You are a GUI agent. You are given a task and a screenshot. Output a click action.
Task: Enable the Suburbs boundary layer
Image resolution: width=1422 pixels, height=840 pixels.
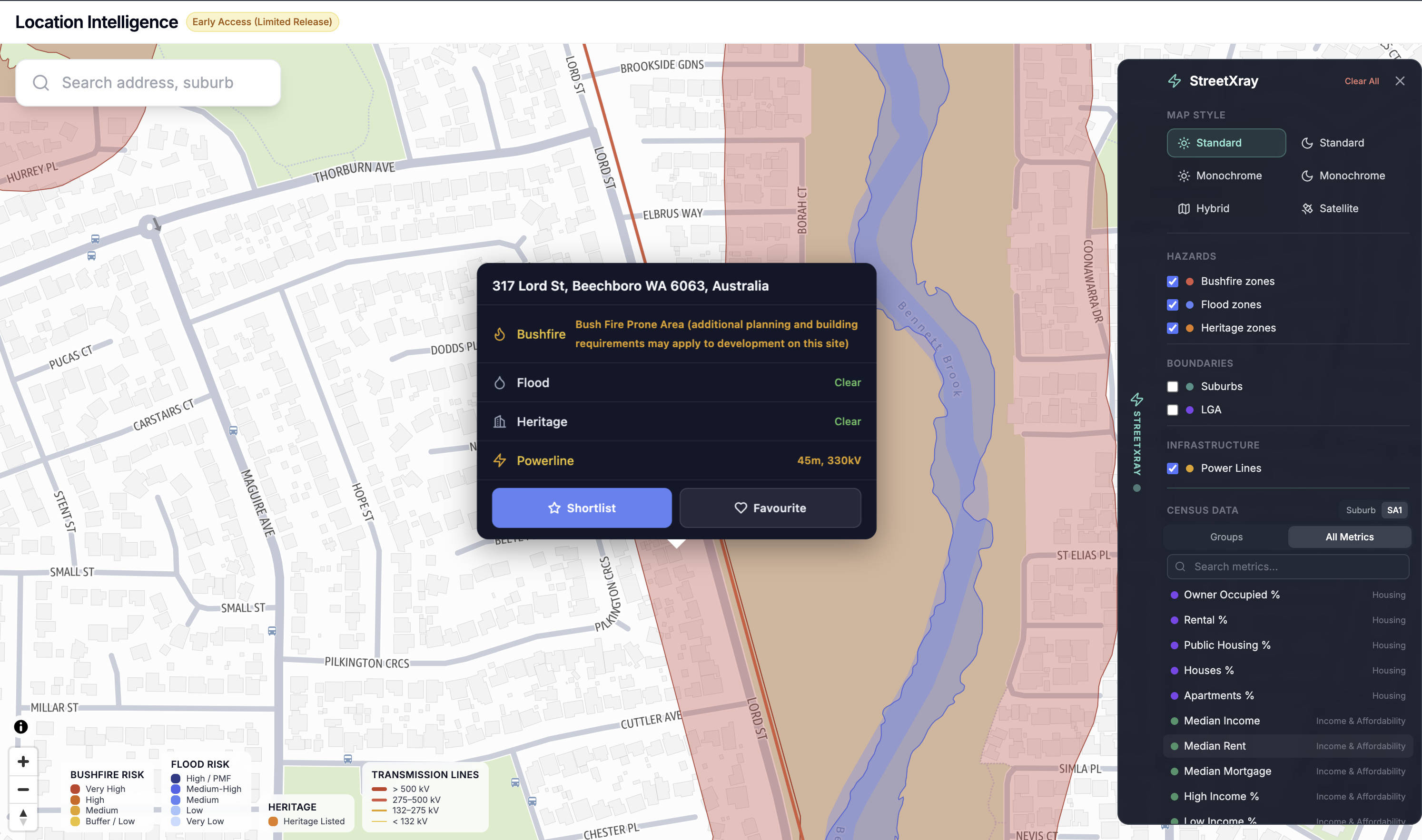(1172, 387)
